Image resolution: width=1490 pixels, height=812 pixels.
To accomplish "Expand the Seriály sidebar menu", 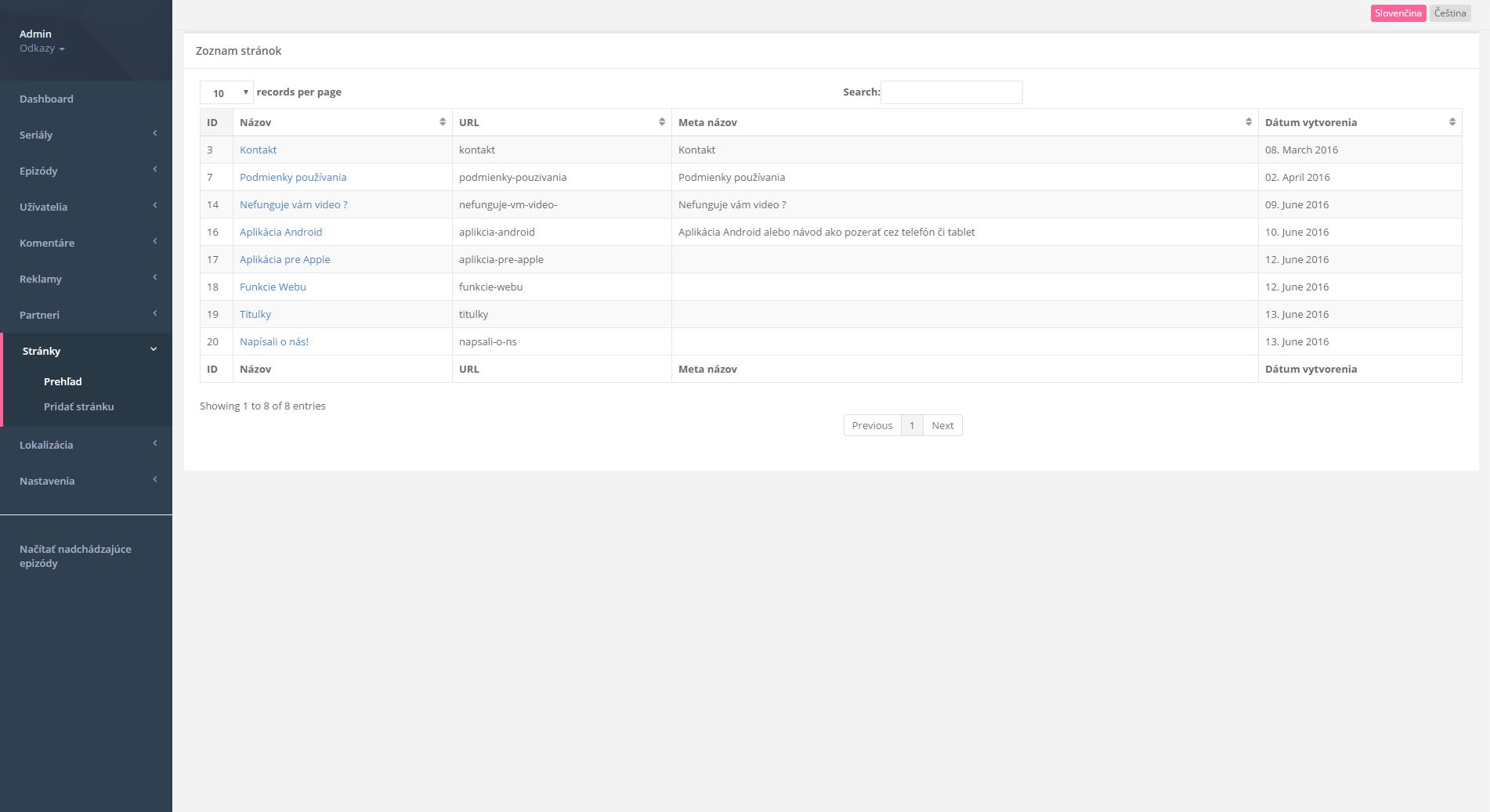I will [x=86, y=135].
